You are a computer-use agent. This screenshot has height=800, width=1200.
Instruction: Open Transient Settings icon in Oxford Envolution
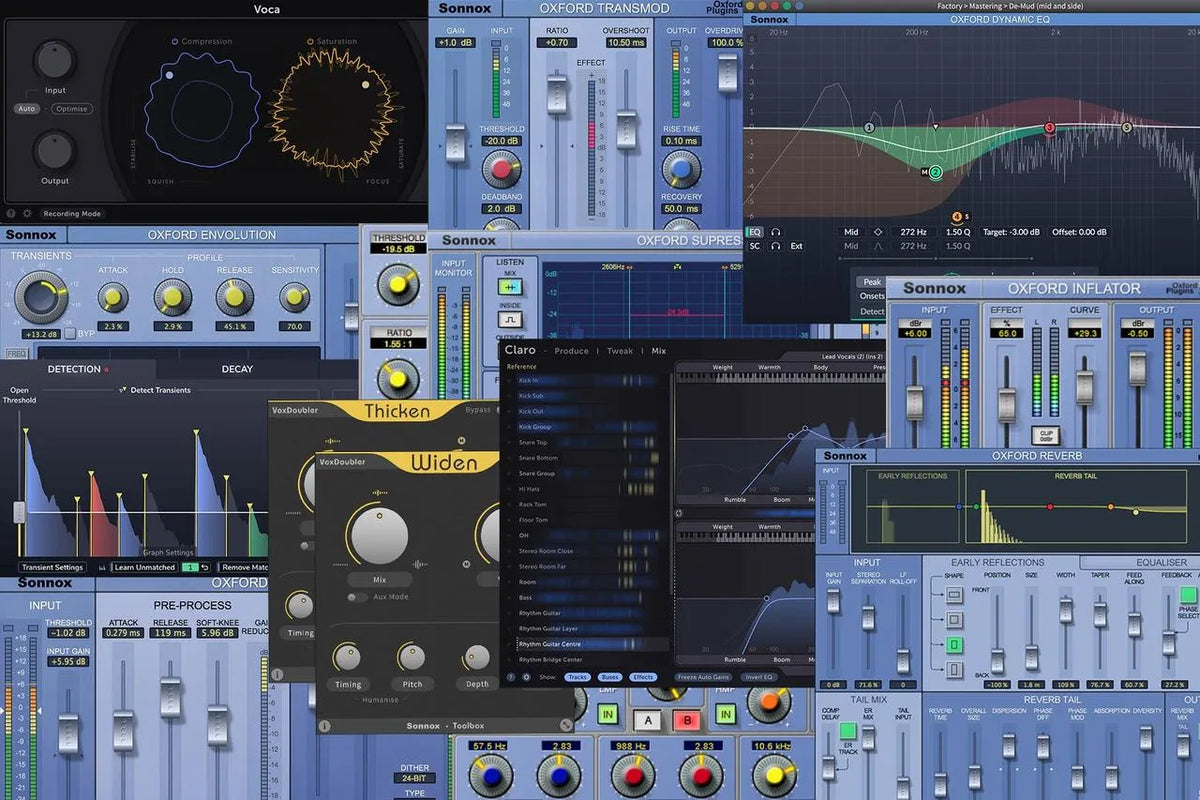[x=52, y=567]
